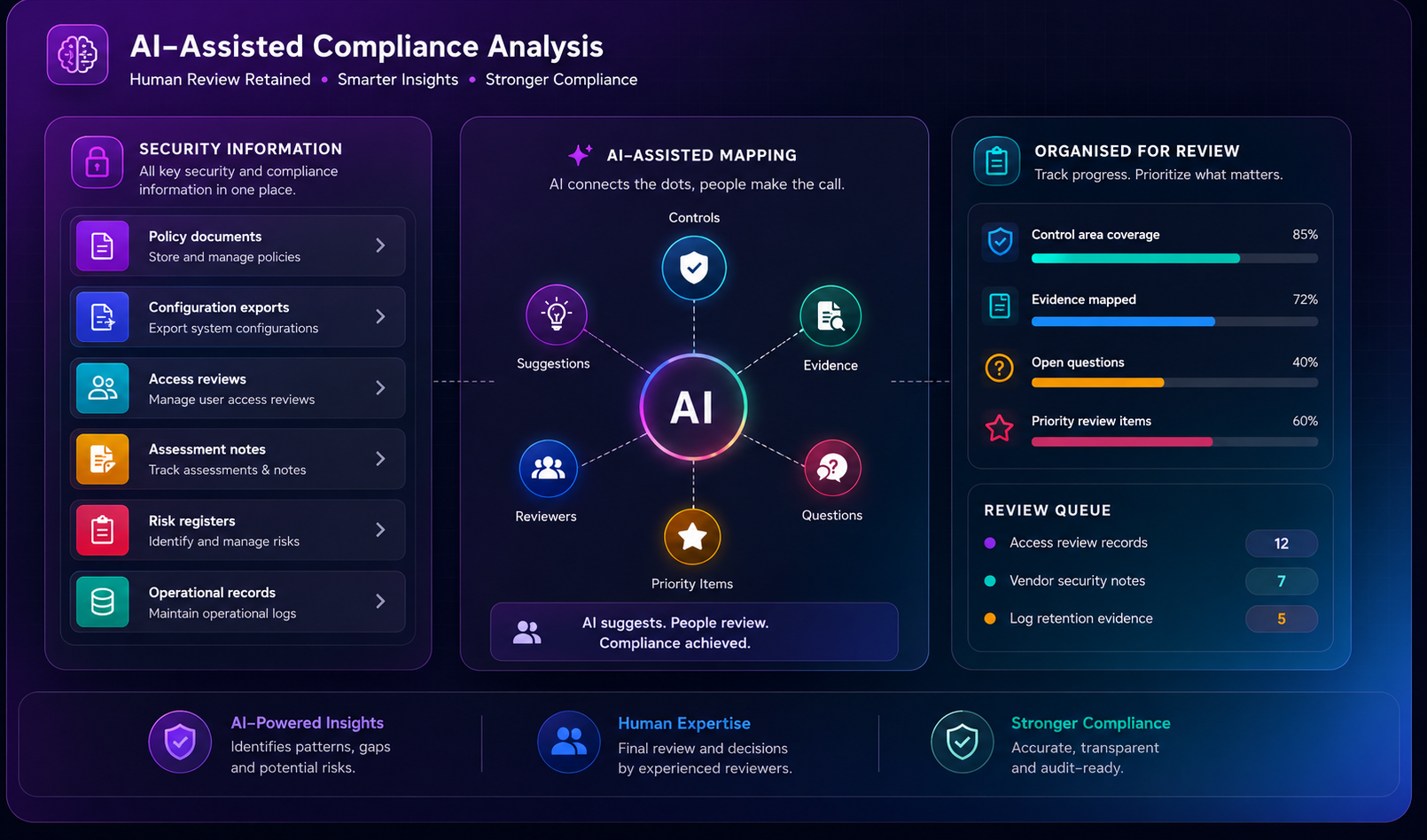
Task: Click the Organised for Review clipboard icon
Action: click(996, 161)
